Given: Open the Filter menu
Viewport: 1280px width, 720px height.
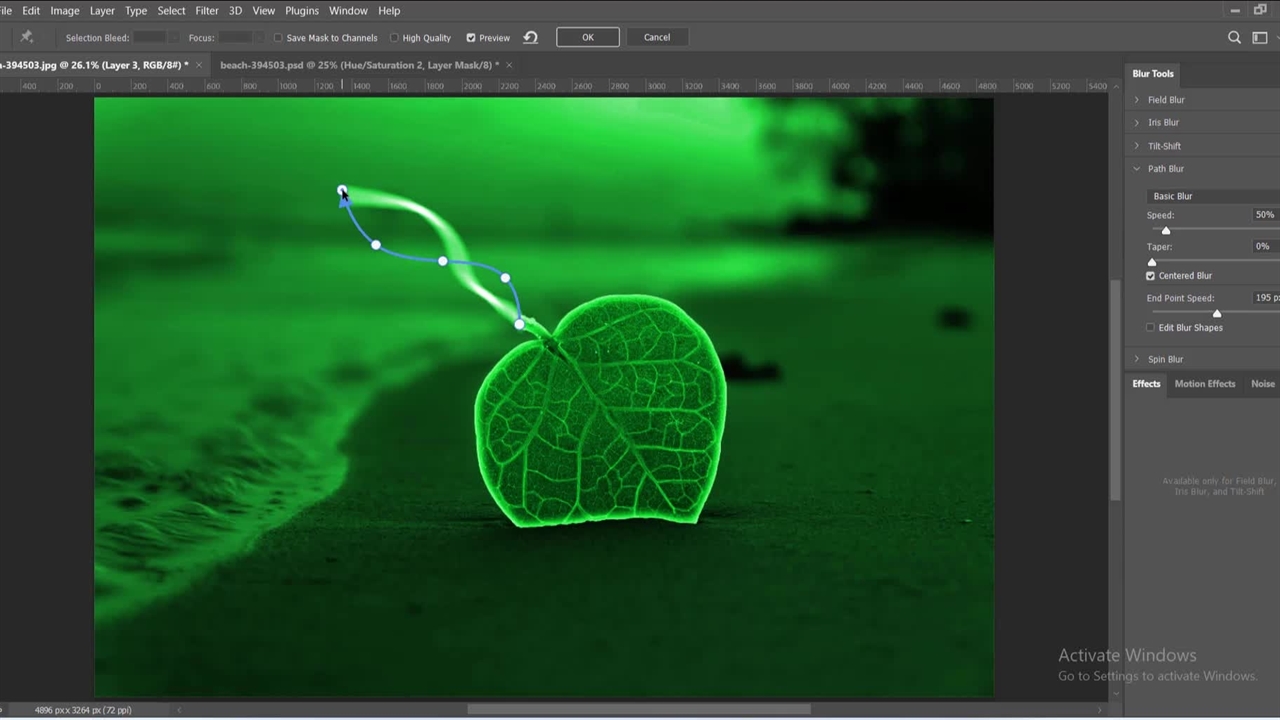Looking at the screenshot, I should [207, 10].
